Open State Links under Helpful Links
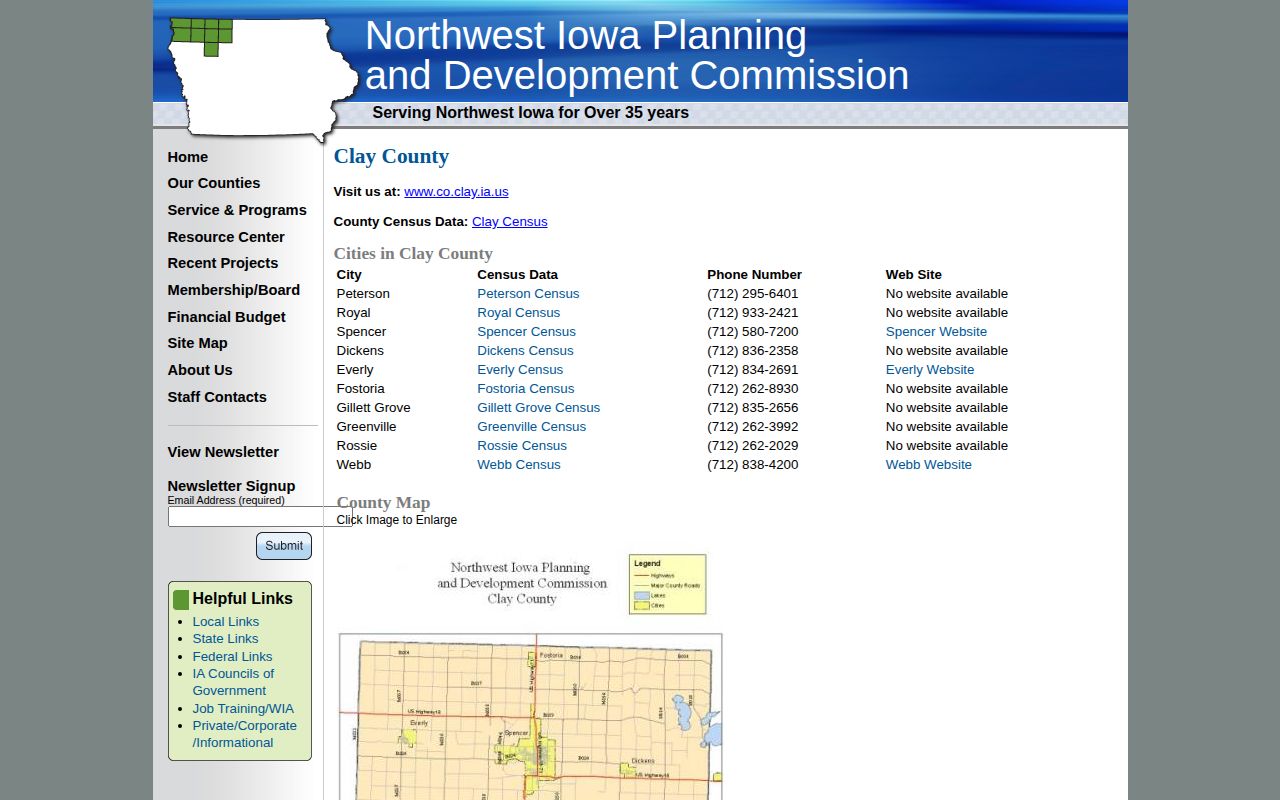 [226, 639]
